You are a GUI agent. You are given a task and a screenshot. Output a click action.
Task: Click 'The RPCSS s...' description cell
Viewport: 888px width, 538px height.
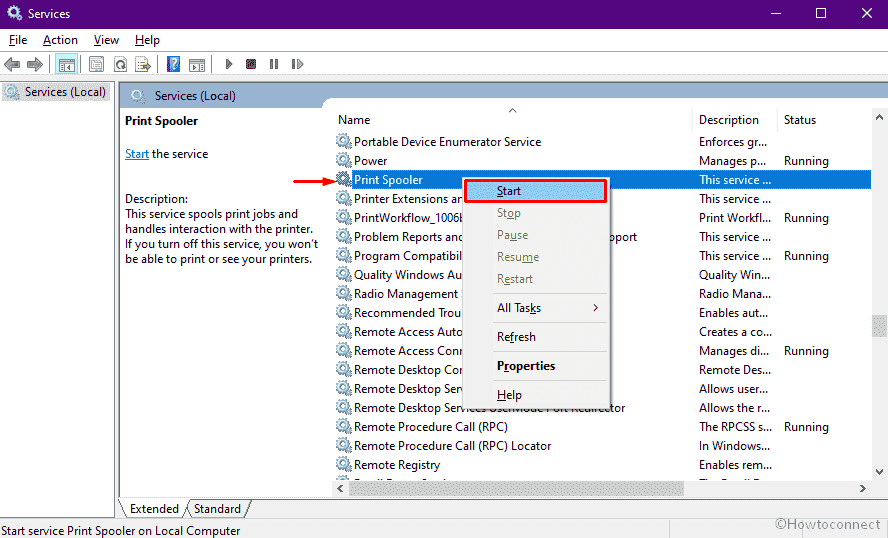(x=735, y=426)
